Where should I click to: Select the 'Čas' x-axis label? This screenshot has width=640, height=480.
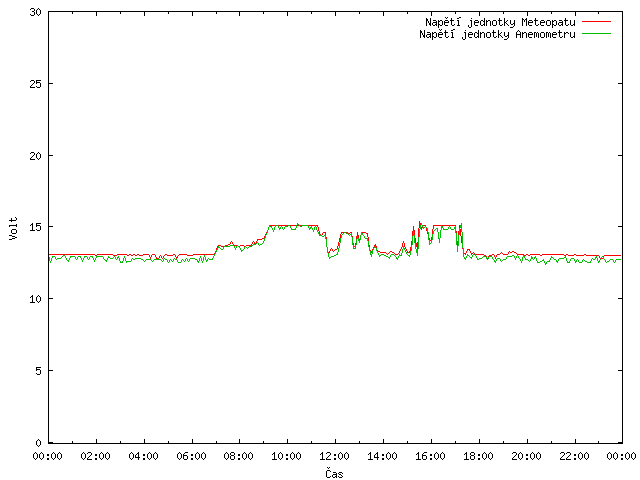(x=334, y=473)
